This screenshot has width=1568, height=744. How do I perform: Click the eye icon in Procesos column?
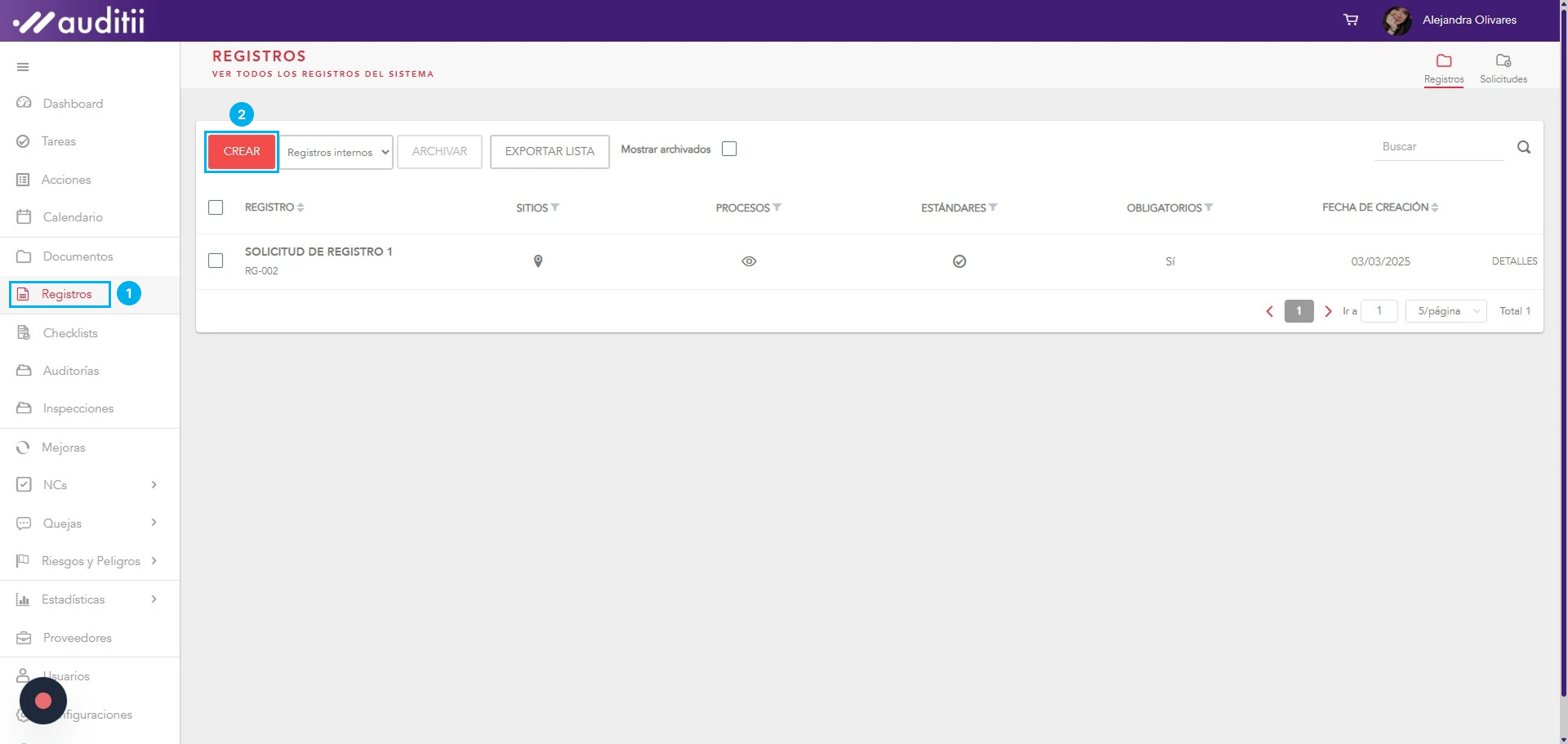point(748,261)
